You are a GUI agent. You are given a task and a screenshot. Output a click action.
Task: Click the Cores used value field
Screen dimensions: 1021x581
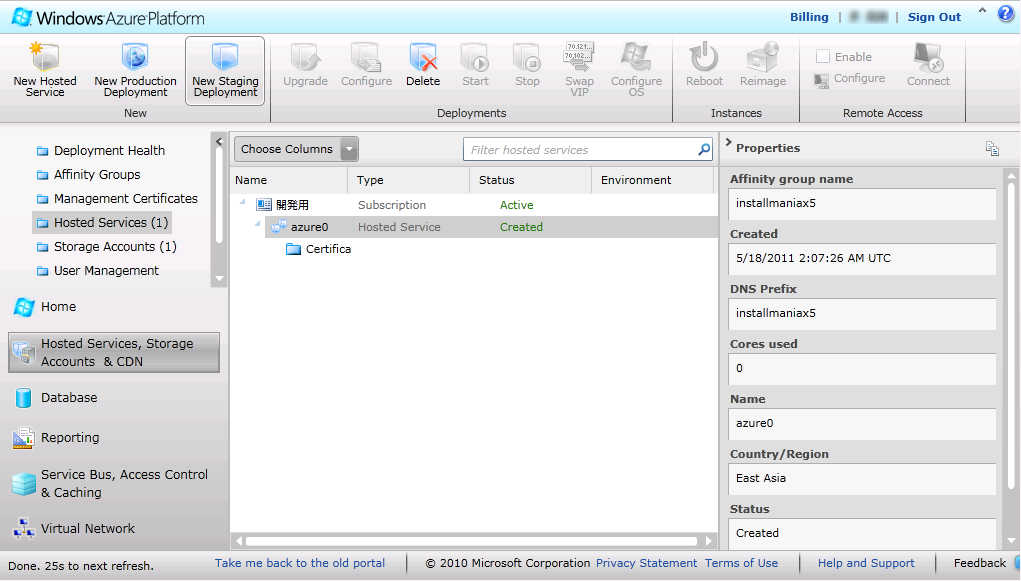point(862,369)
